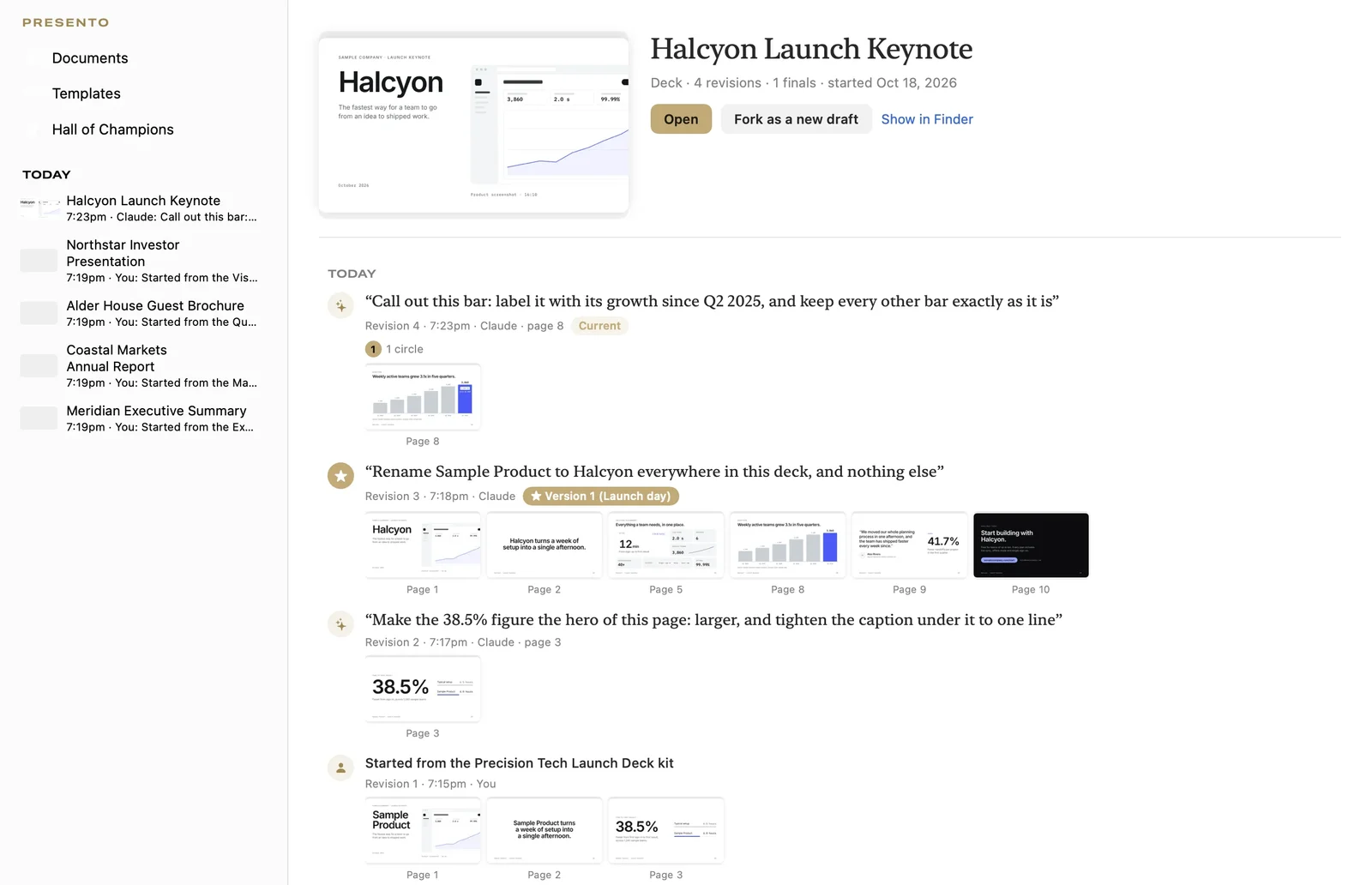Click the large Halcyon cover slide preview
The height and width of the screenshot is (885, 1372).
tap(474, 125)
